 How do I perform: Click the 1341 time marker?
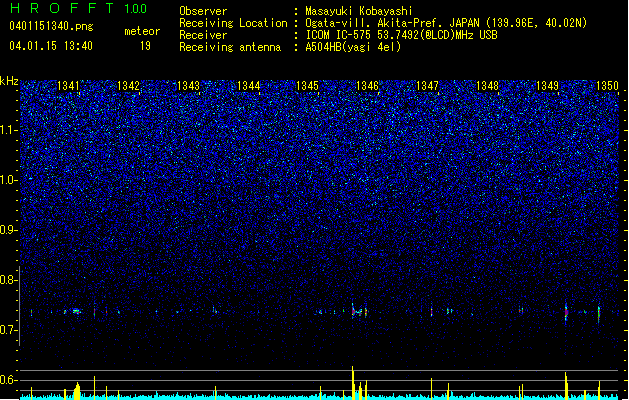[69, 85]
